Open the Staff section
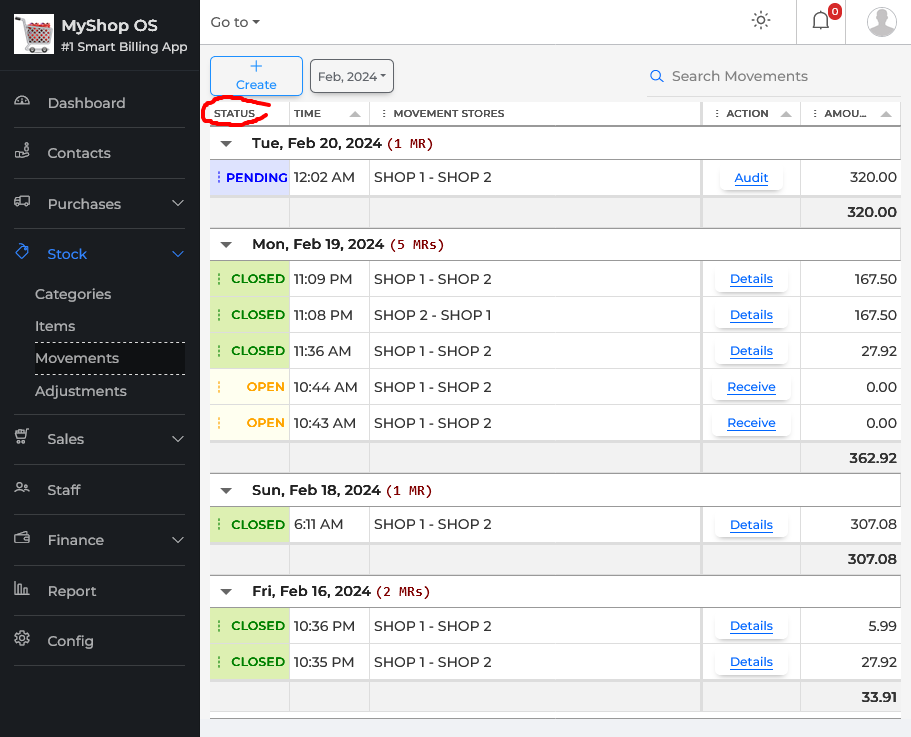911x737 pixels. [63, 490]
